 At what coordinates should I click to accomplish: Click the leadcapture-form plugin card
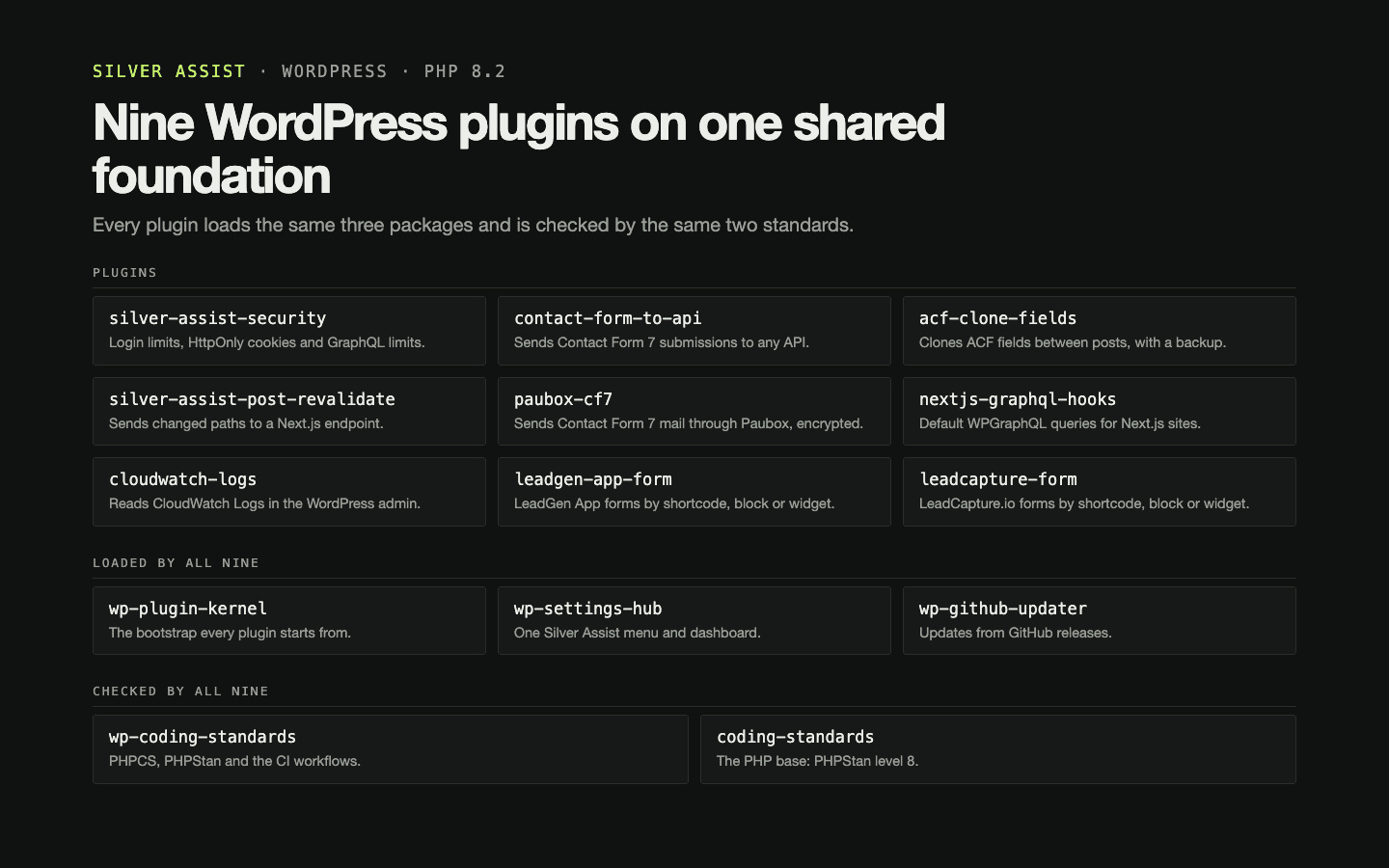[x=1100, y=492]
